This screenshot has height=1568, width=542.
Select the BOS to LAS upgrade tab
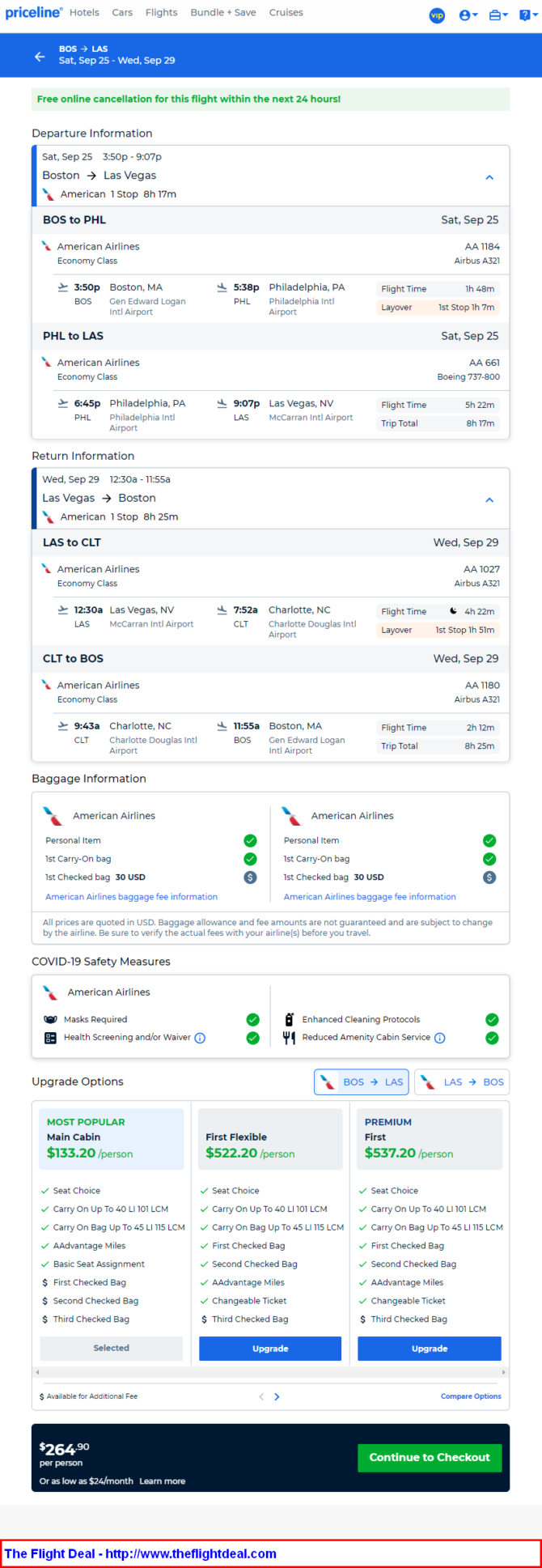tap(362, 1081)
